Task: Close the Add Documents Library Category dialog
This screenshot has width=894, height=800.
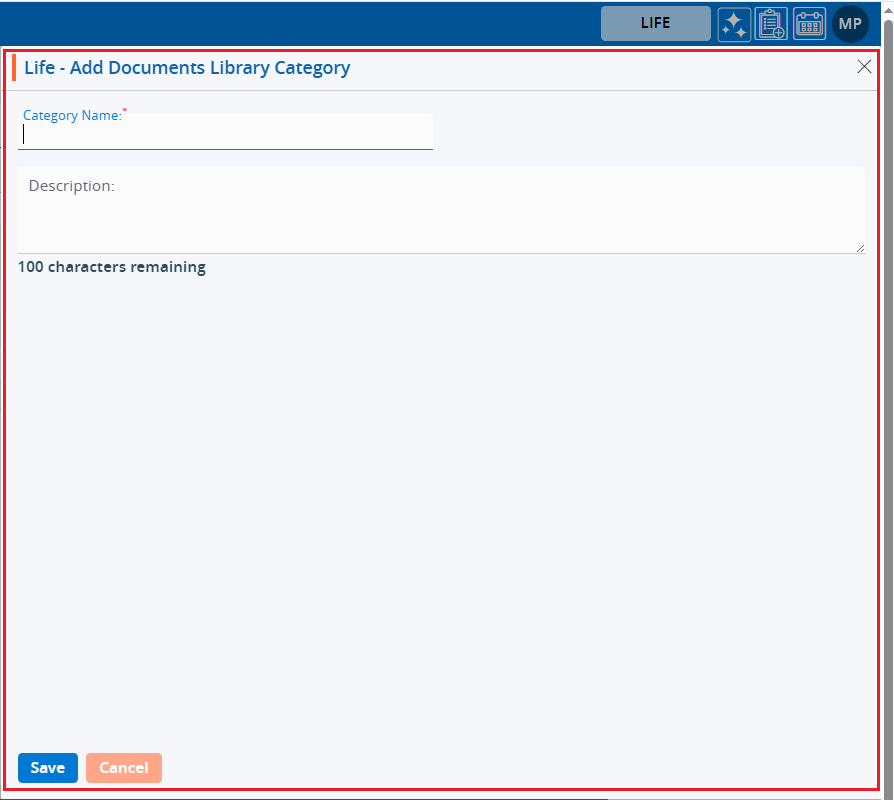Action: [864, 67]
